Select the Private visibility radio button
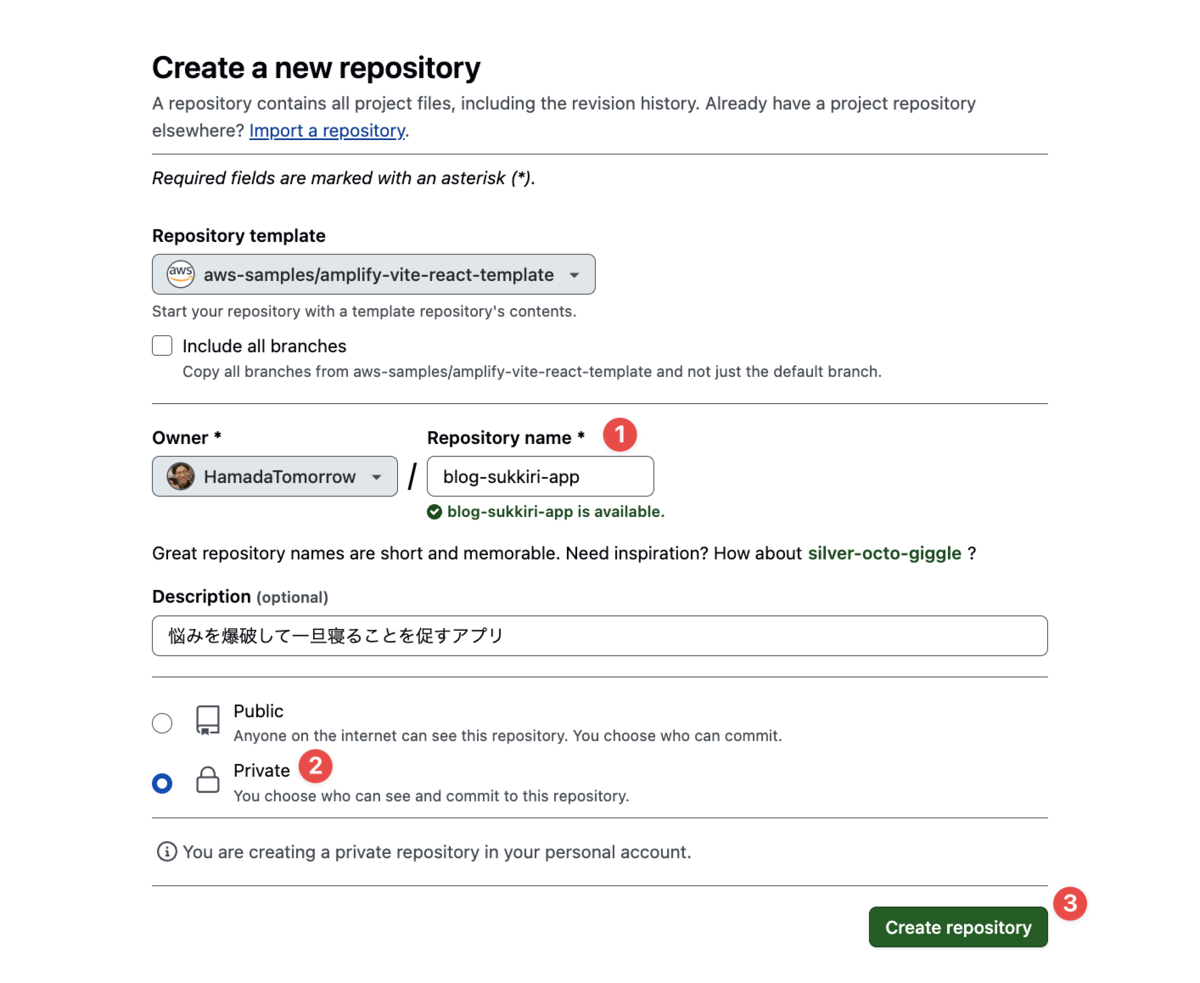Viewport: 1200px width, 983px height. (162, 783)
